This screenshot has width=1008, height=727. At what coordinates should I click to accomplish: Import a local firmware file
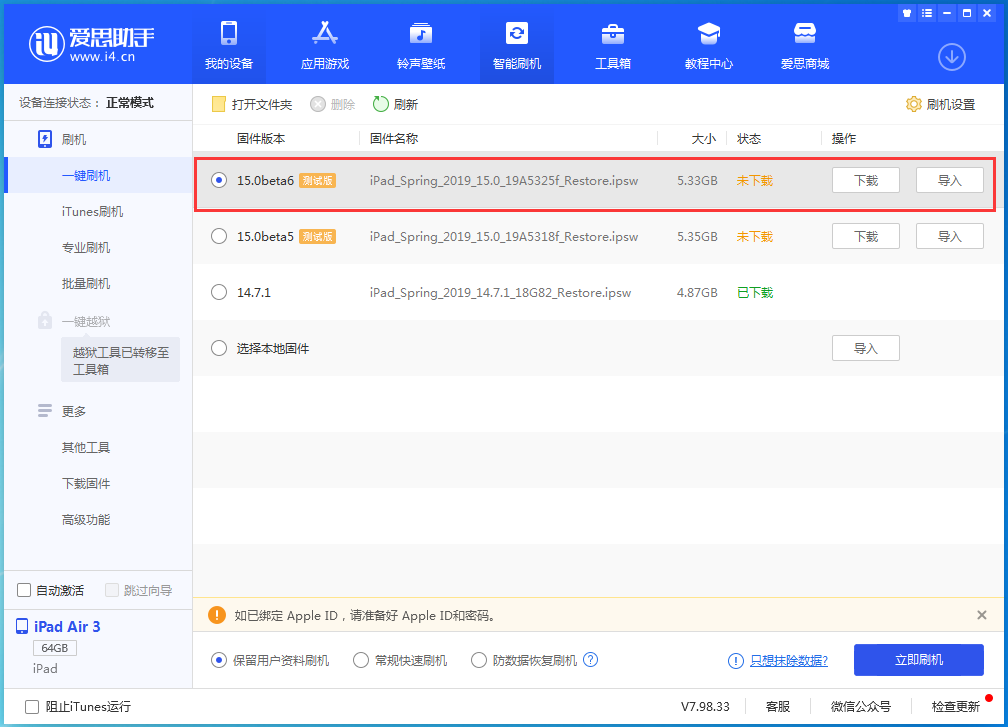[865, 348]
